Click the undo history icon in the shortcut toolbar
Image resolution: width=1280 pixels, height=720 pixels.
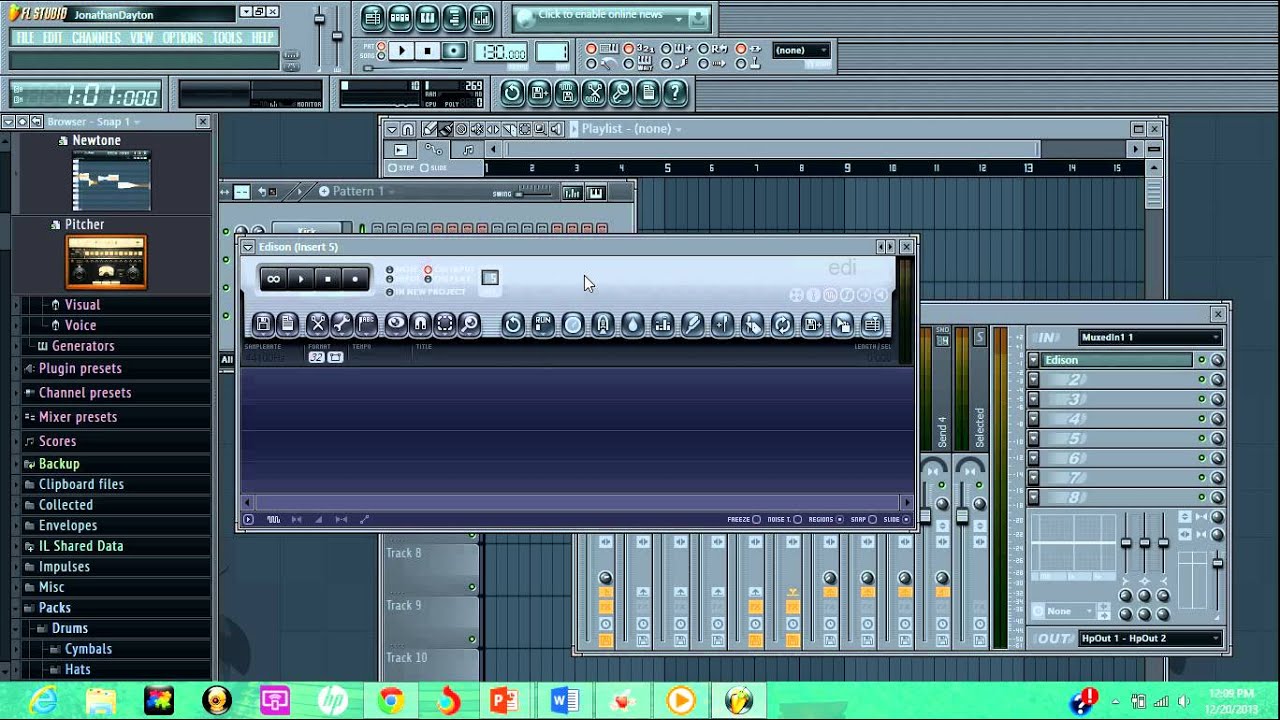(x=512, y=93)
